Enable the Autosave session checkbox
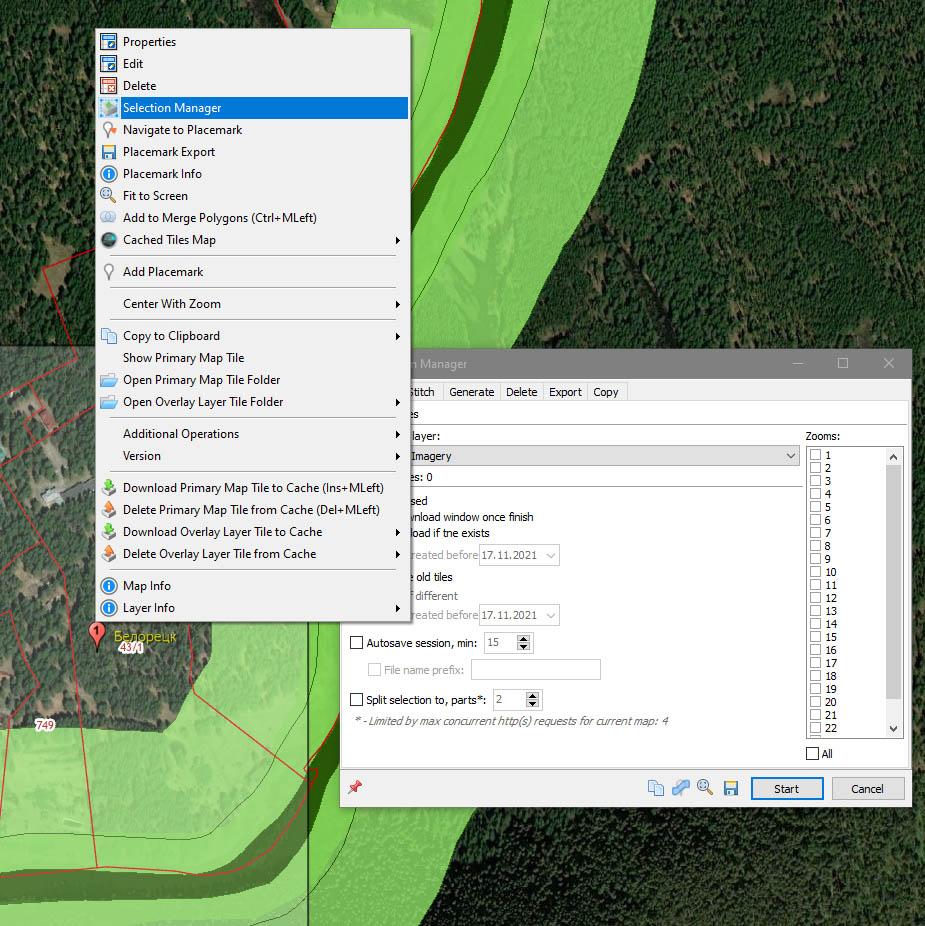925x926 pixels. point(357,643)
